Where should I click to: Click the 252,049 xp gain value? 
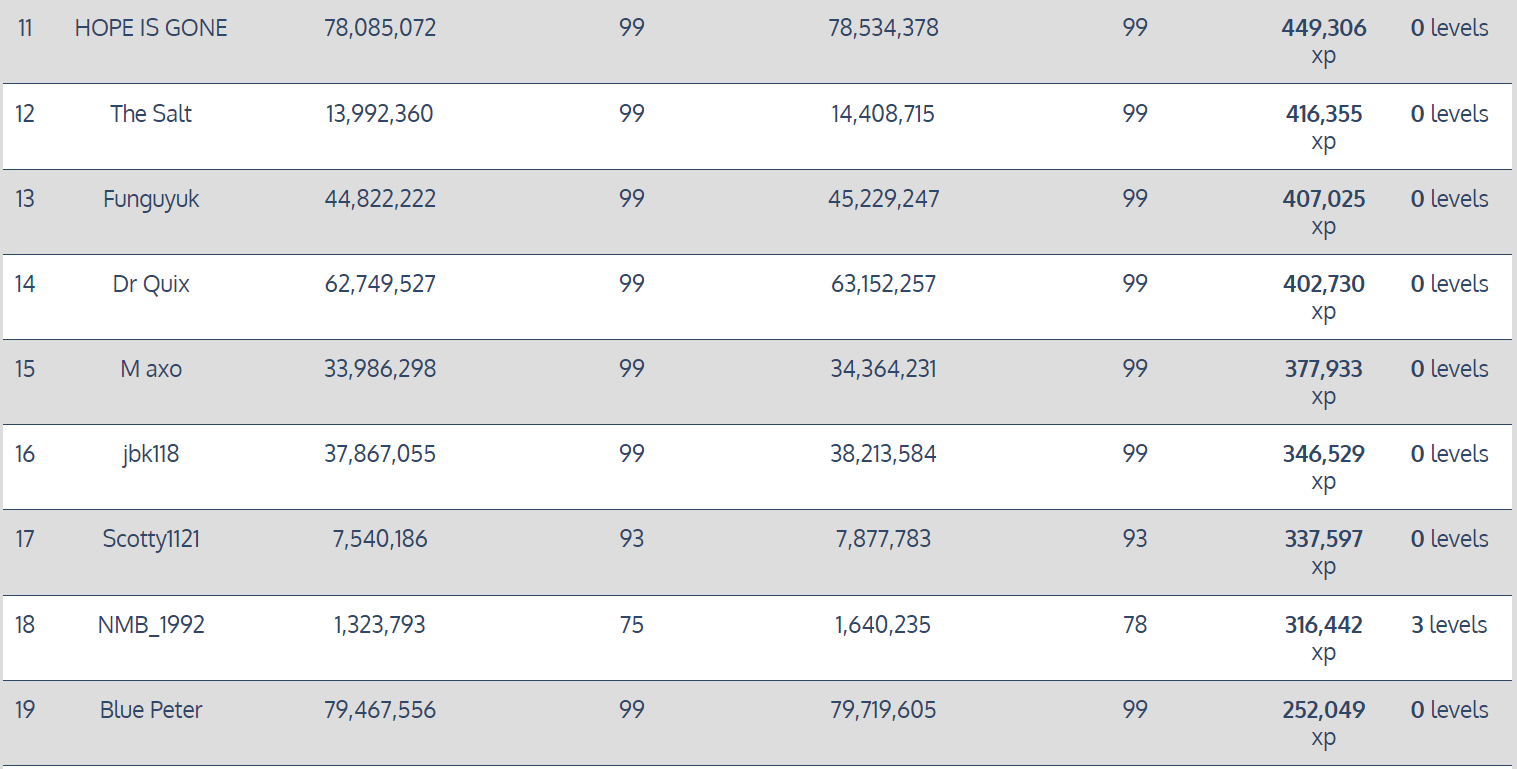(1323, 710)
